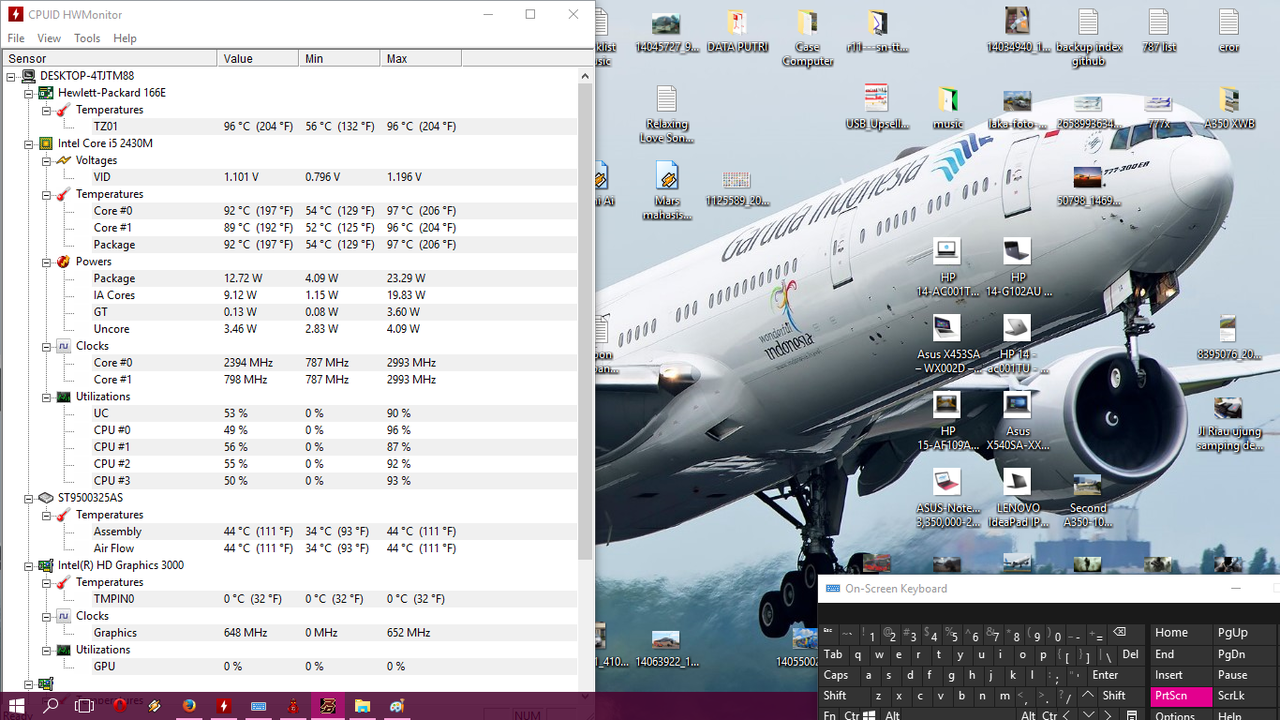Open the 787 list text file

(x=1158, y=31)
